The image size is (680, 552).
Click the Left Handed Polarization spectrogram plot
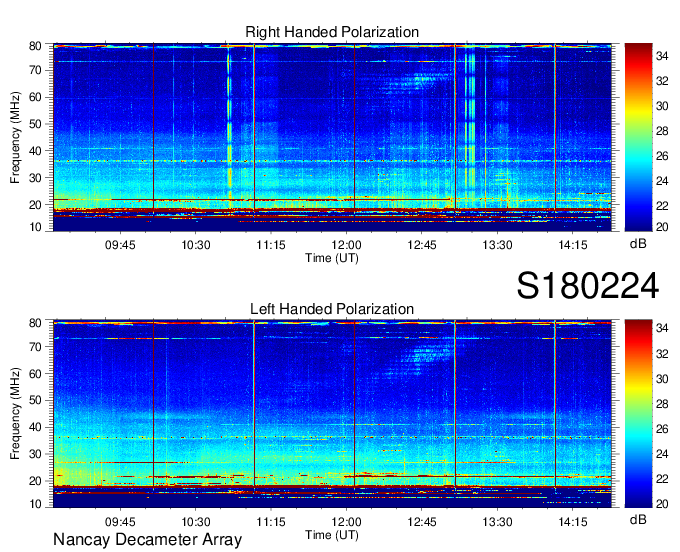(x=332, y=414)
